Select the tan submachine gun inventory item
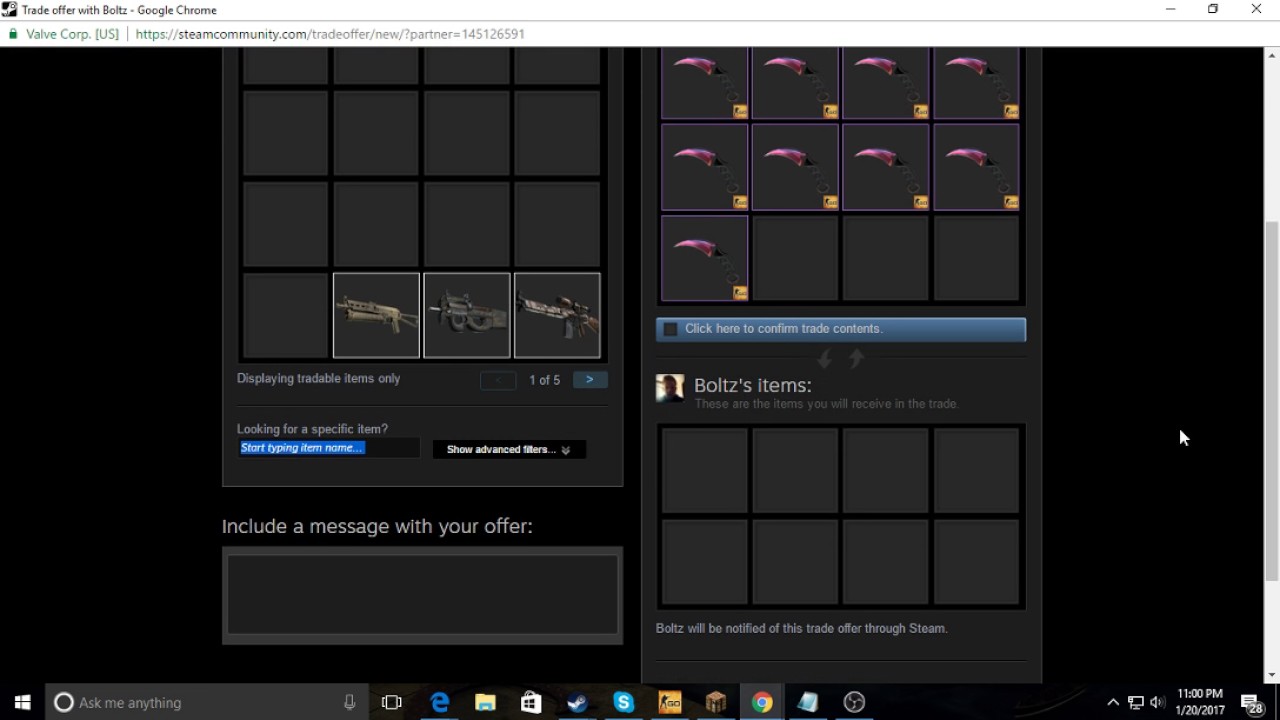1280x720 pixels. pos(376,315)
